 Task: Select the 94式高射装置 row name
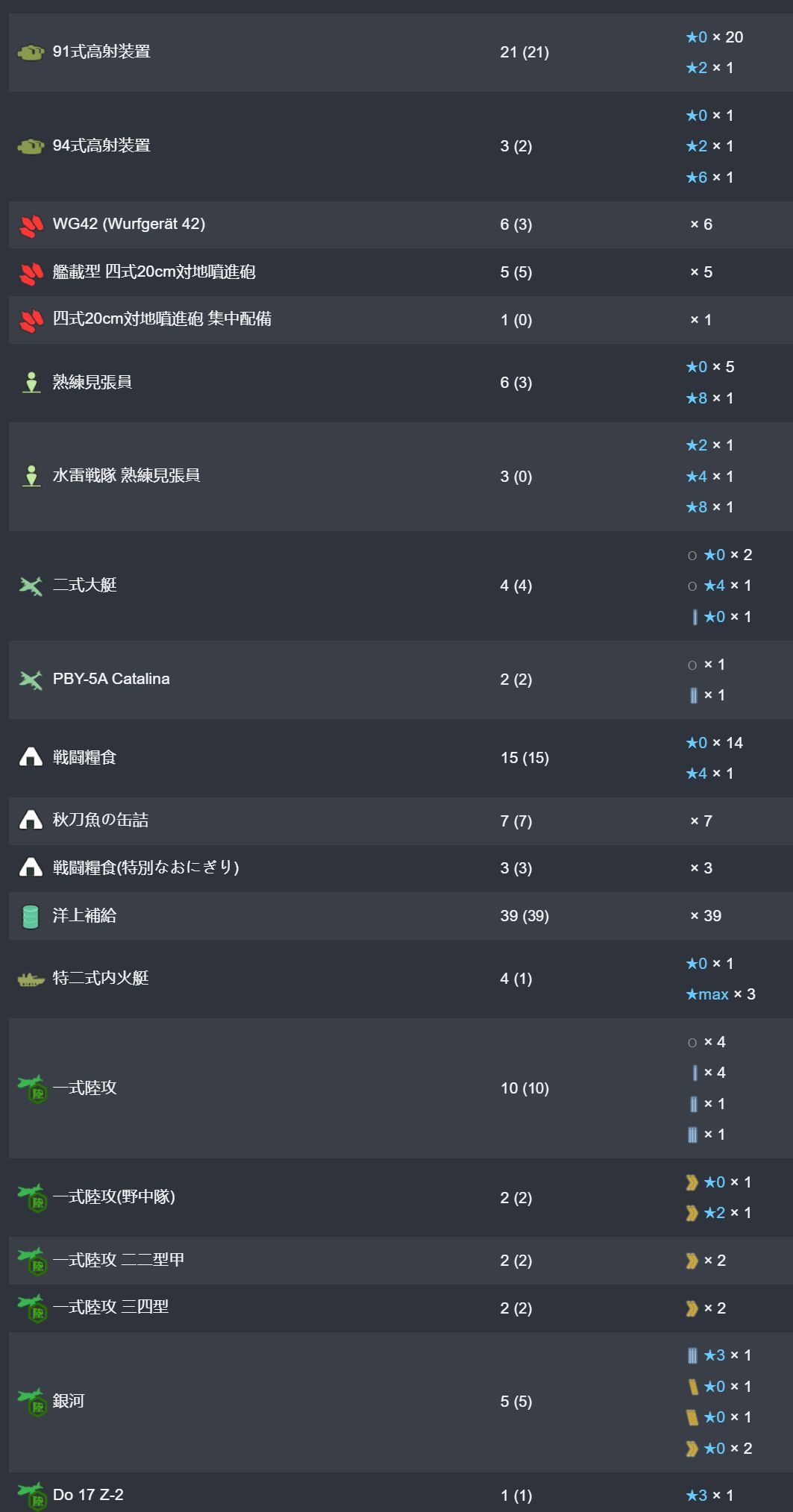101,145
